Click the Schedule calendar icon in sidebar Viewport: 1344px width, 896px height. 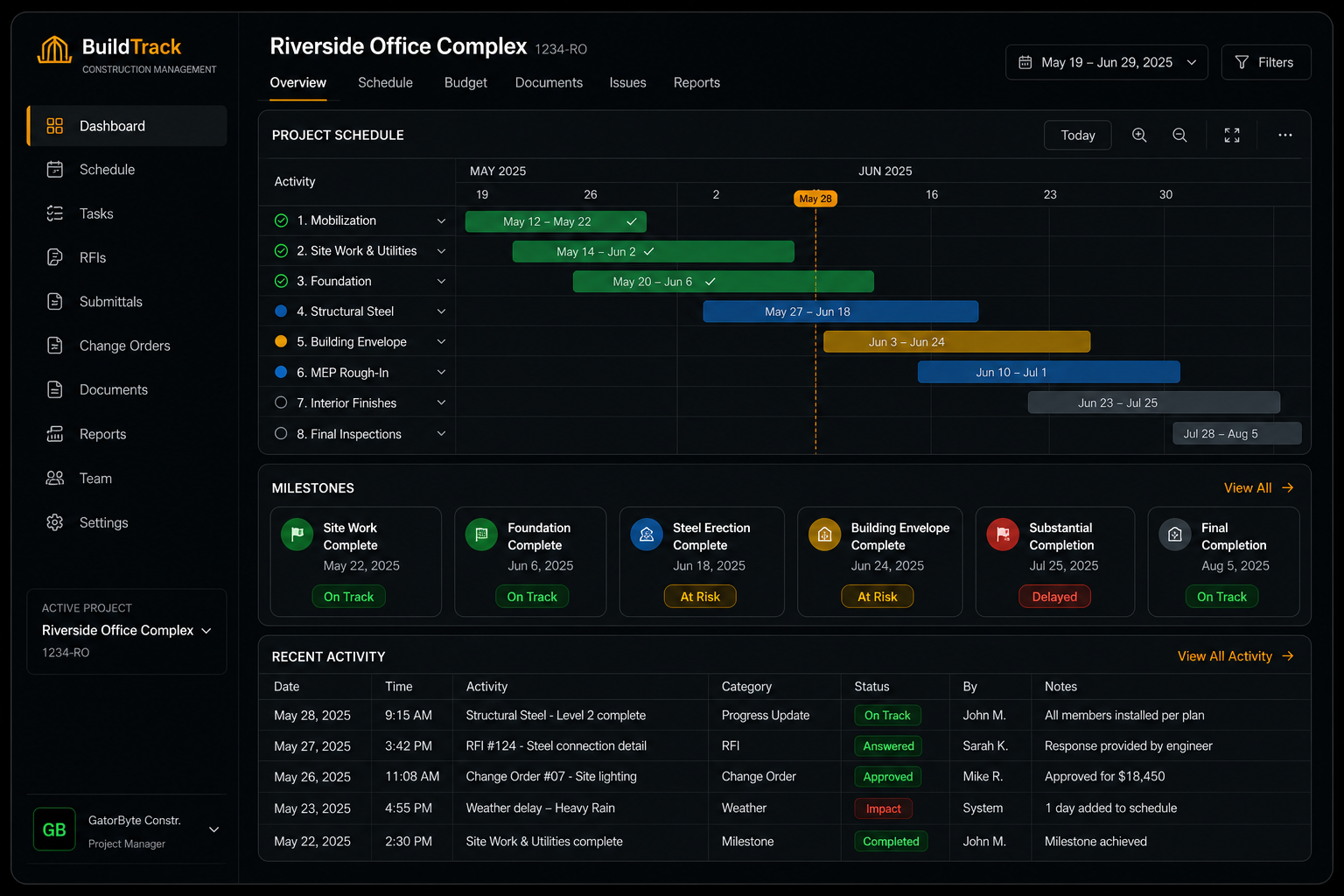[x=55, y=170]
